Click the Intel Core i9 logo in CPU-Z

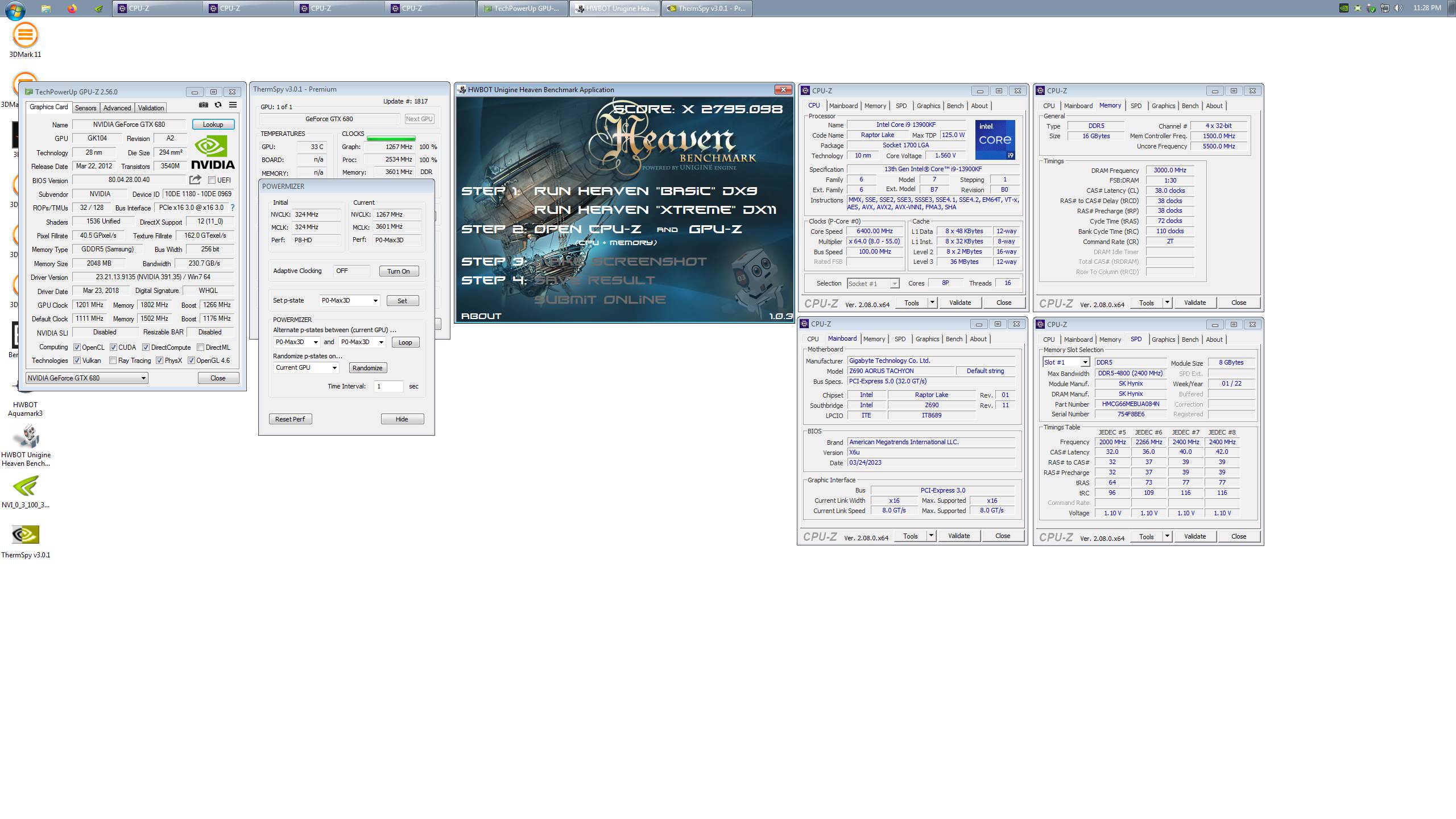(x=995, y=140)
